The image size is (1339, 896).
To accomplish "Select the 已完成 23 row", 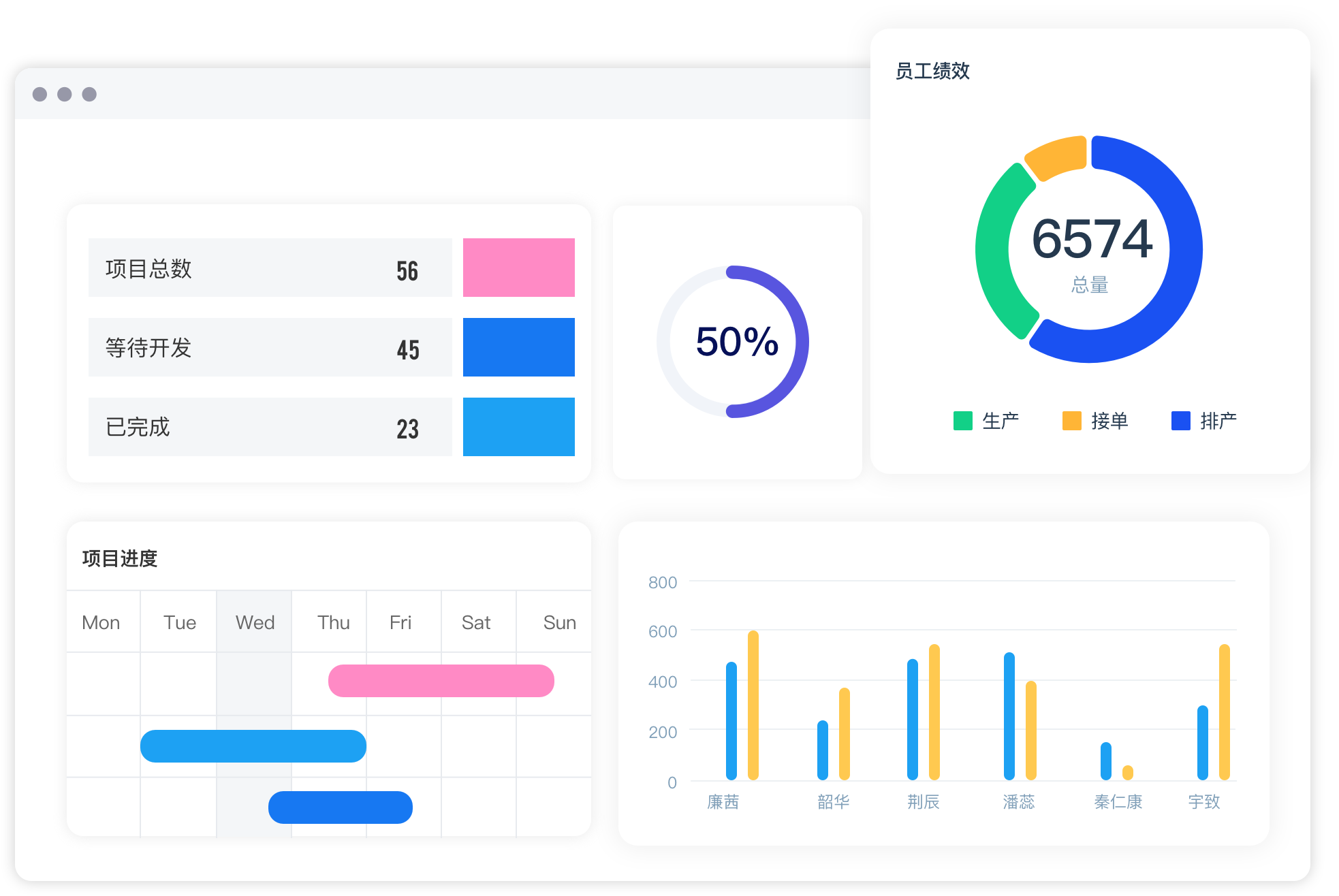I will [x=270, y=427].
